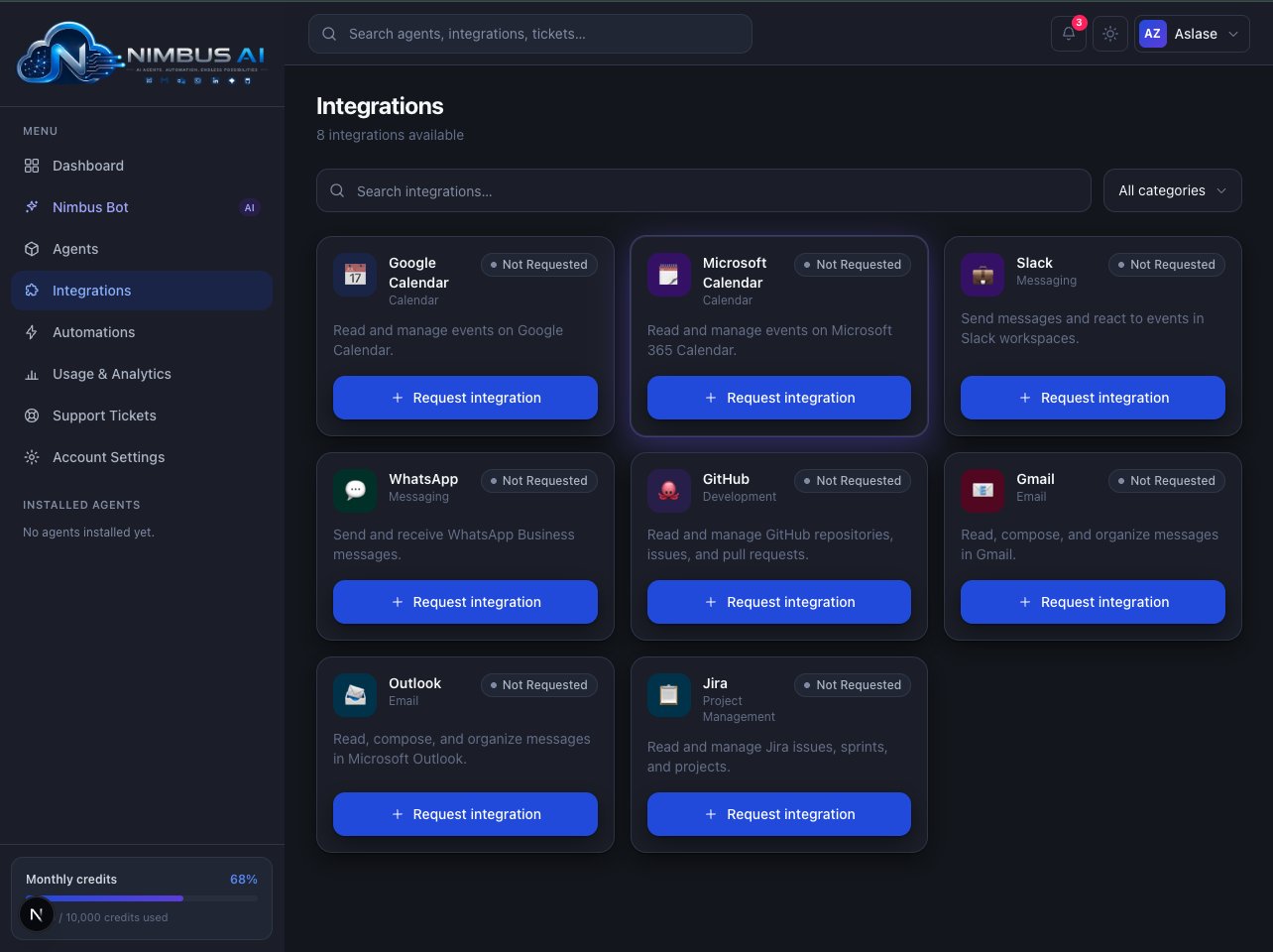Click the '8 integrations available' text
The image size is (1273, 952).
(390, 135)
